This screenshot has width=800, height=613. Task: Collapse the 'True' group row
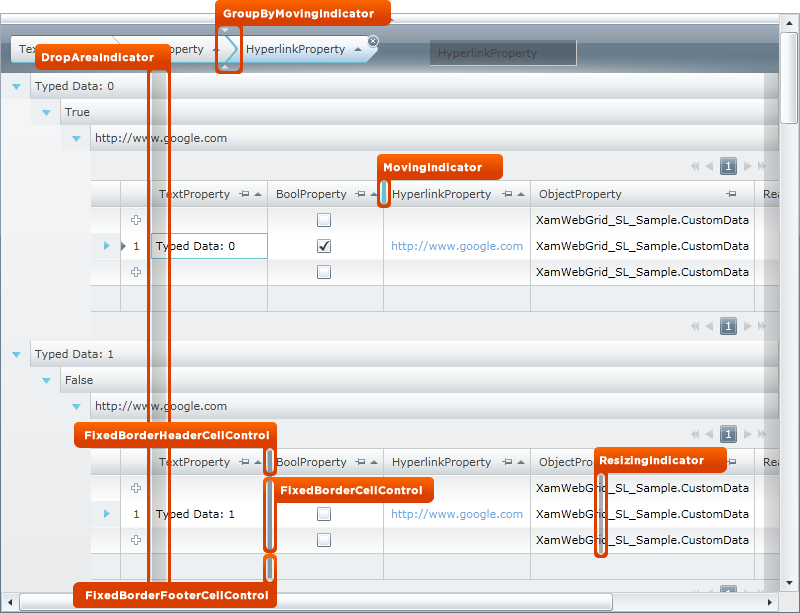[46, 113]
